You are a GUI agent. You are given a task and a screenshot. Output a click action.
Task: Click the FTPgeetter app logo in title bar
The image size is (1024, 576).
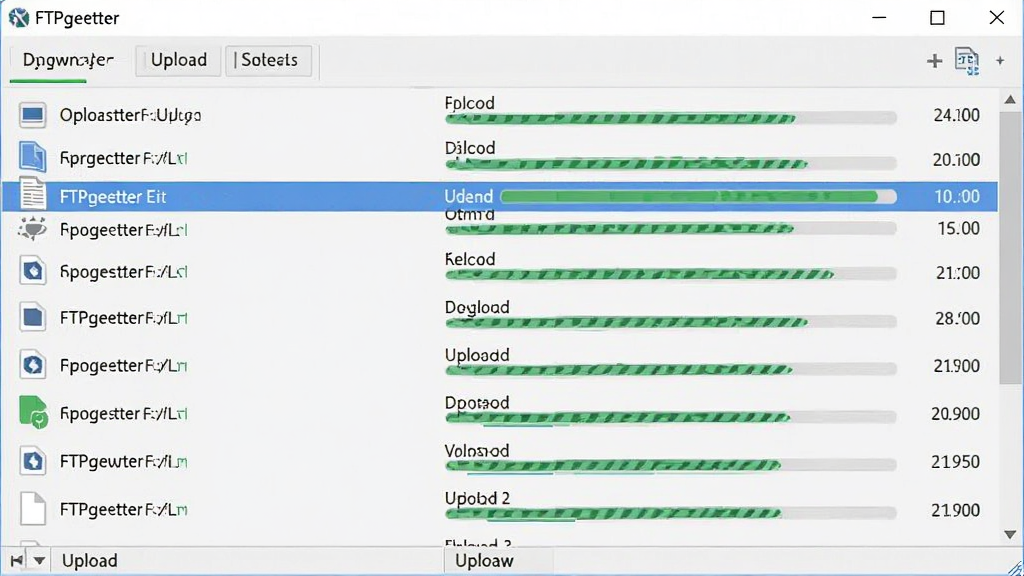click(19, 18)
